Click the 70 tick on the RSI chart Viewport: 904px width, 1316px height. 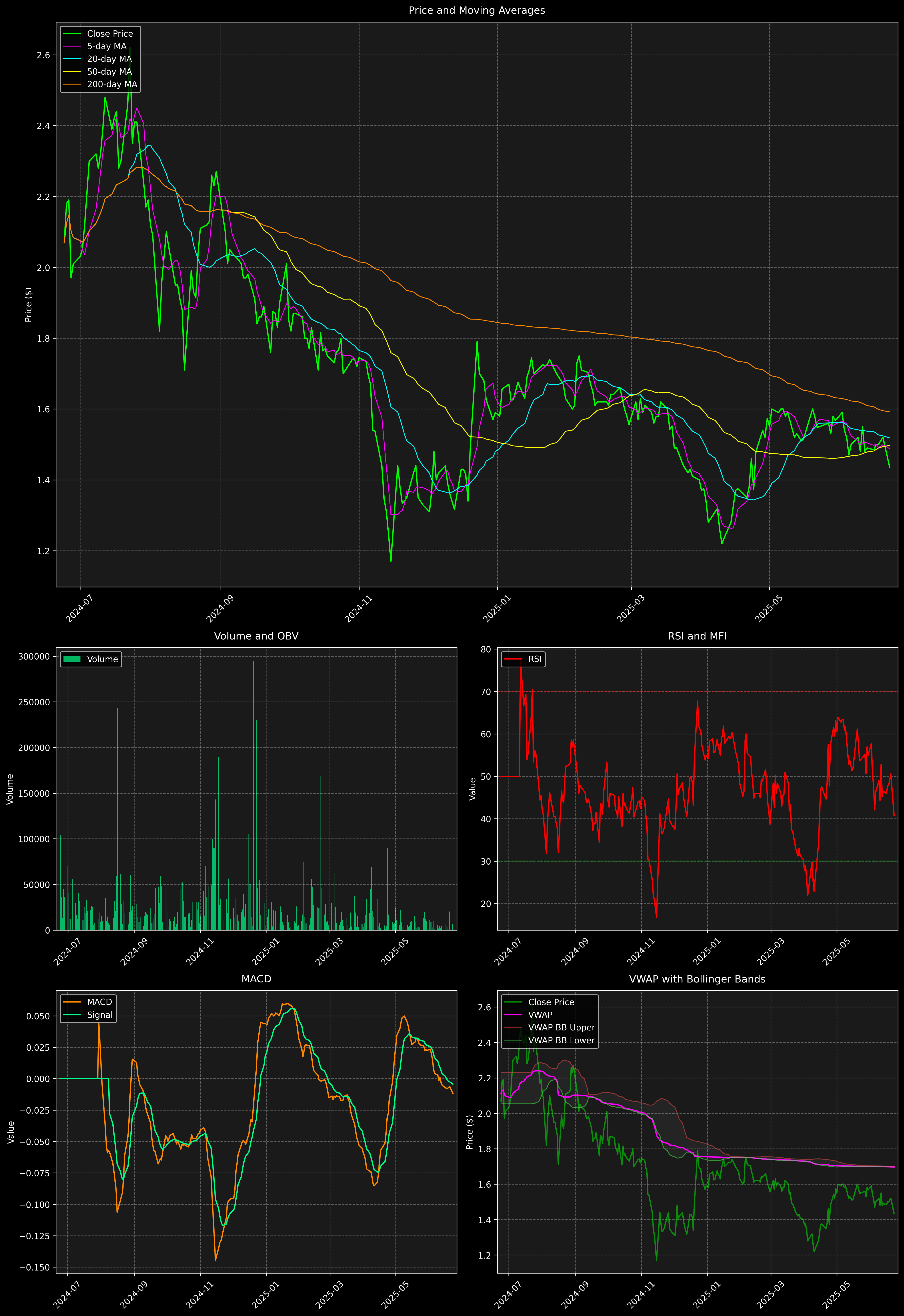pyautogui.click(x=486, y=692)
